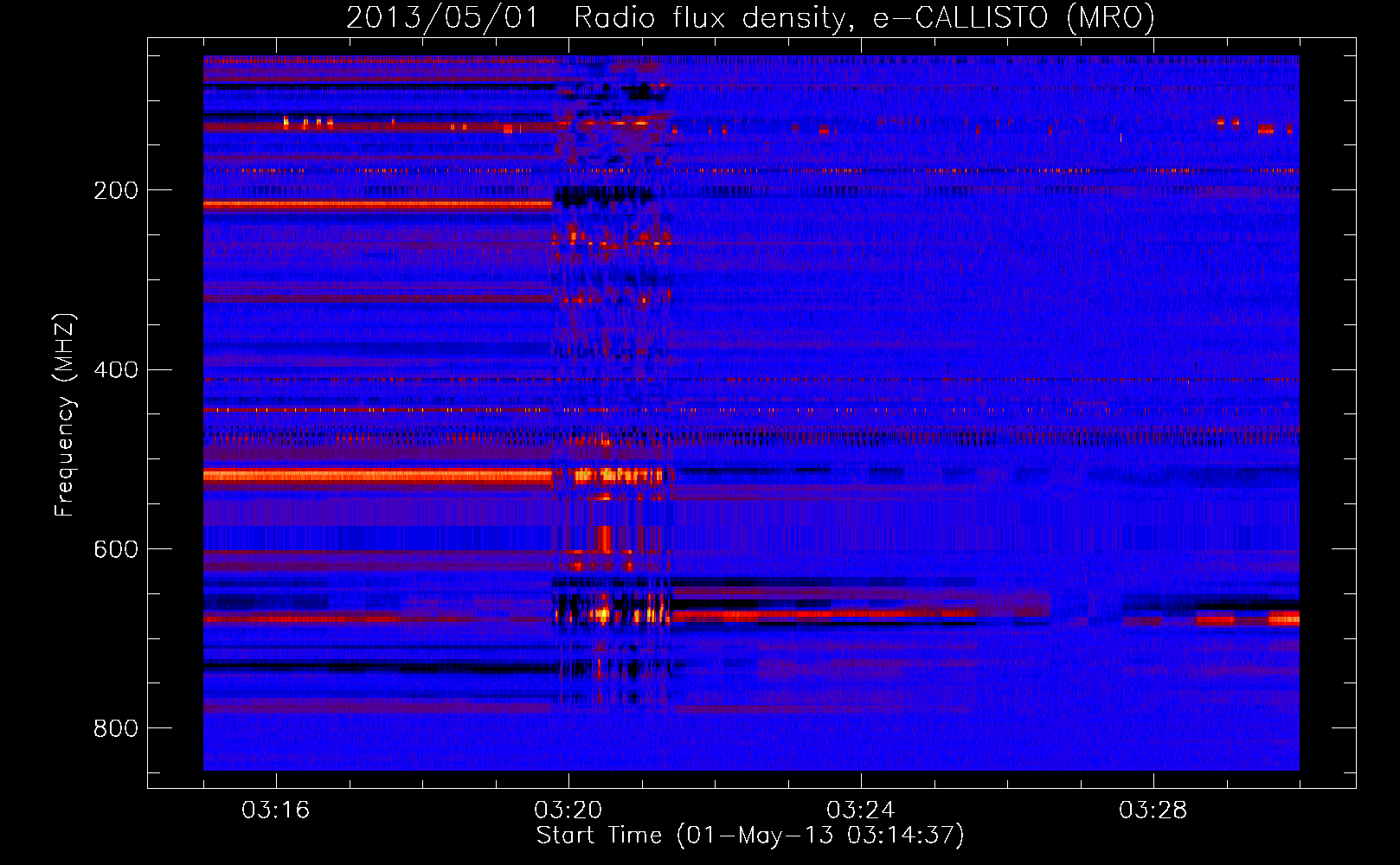Click the 200 frequency tick label

[x=116, y=190]
